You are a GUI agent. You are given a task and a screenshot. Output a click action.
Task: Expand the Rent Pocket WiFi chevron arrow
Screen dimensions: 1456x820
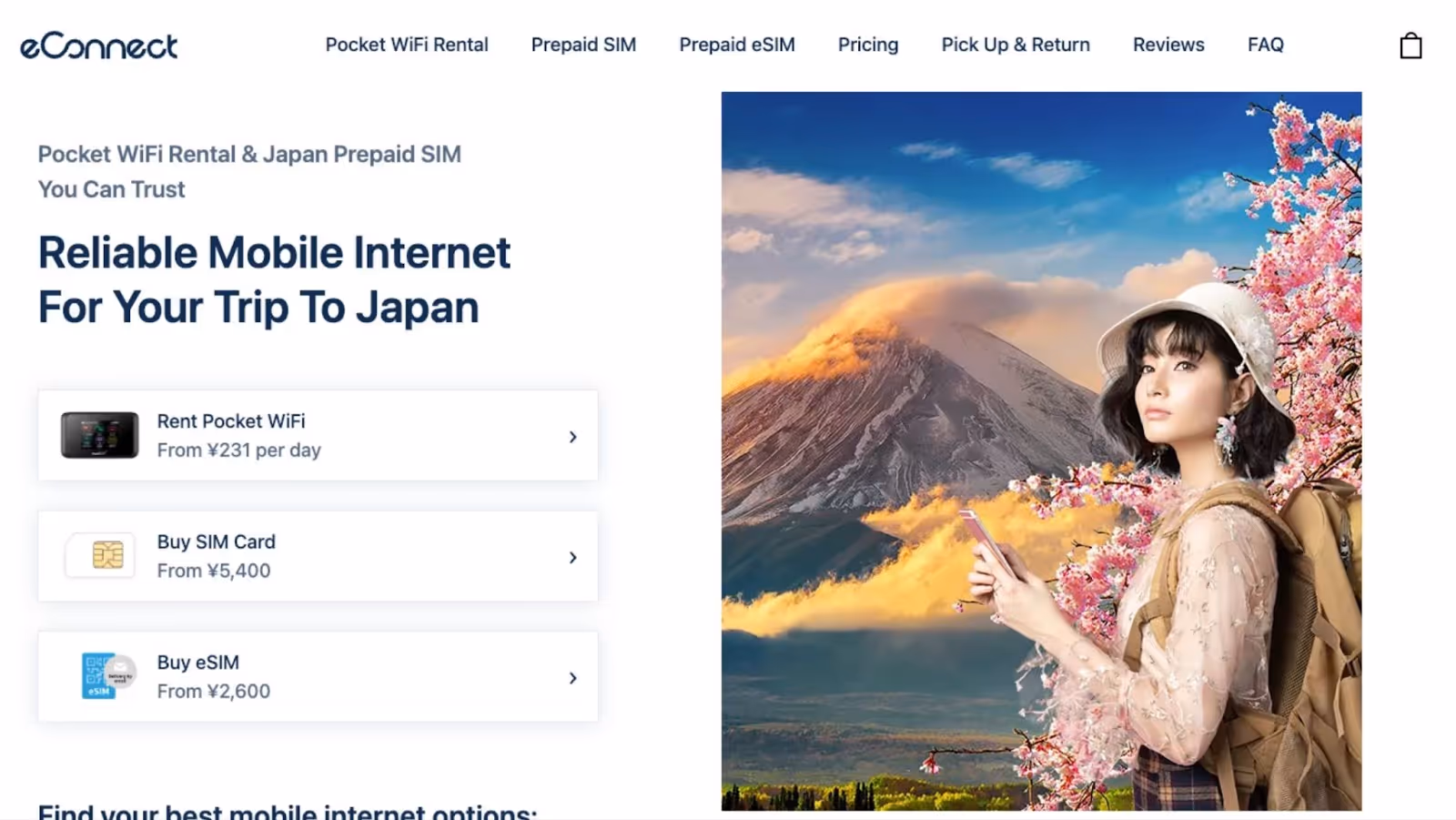point(572,437)
